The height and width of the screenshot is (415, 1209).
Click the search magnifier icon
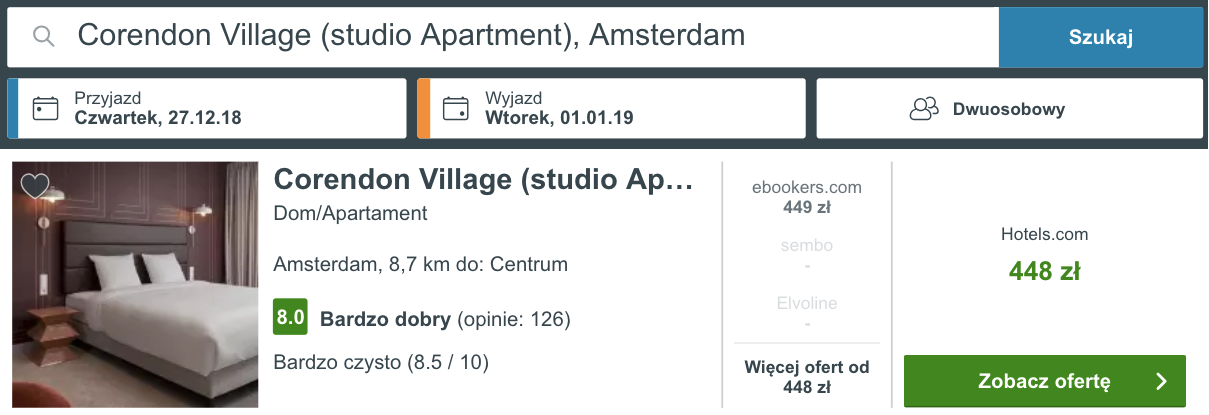44,37
